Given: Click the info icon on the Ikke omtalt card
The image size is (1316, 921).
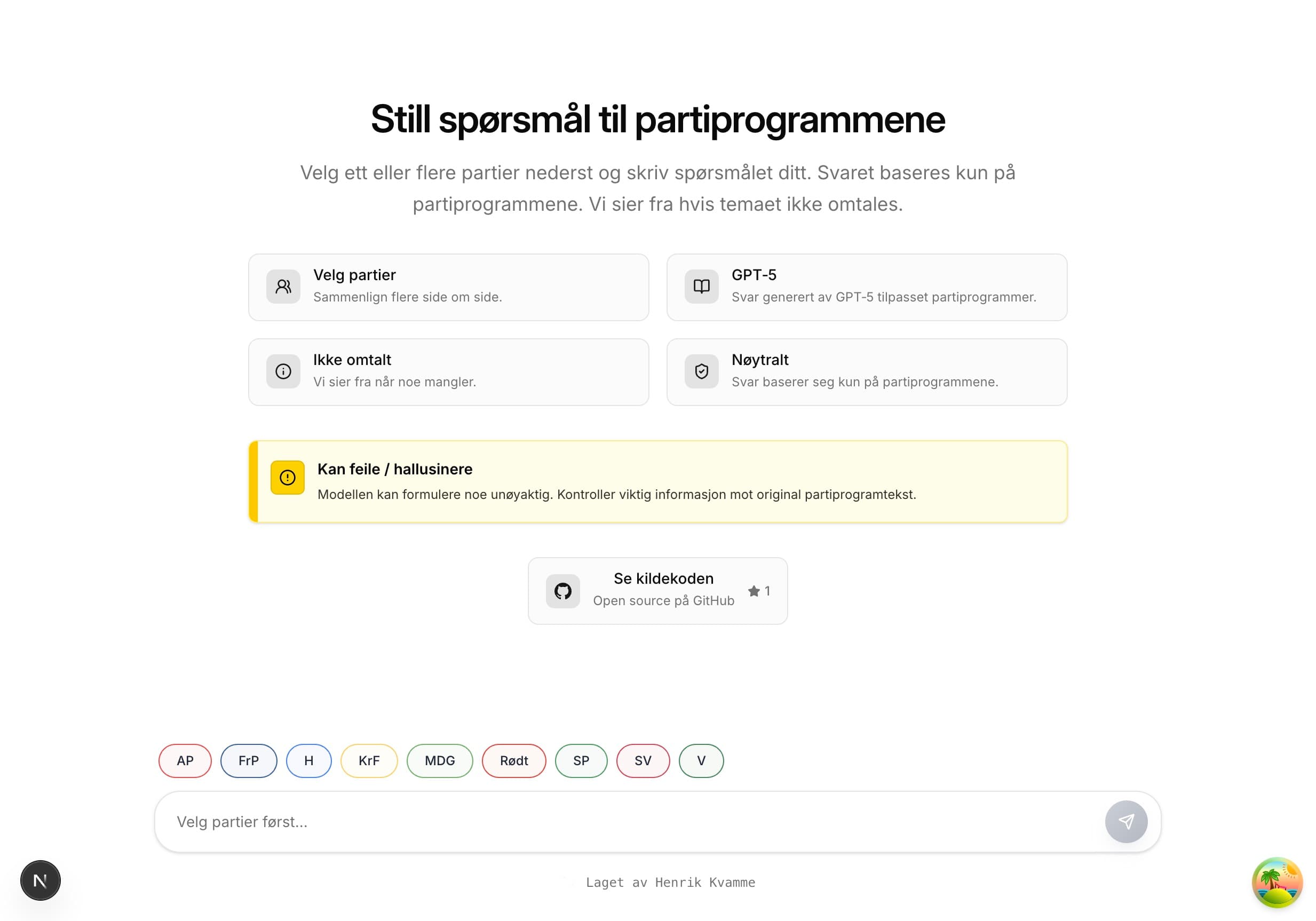Looking at the screenshot, I should (283, 371).
